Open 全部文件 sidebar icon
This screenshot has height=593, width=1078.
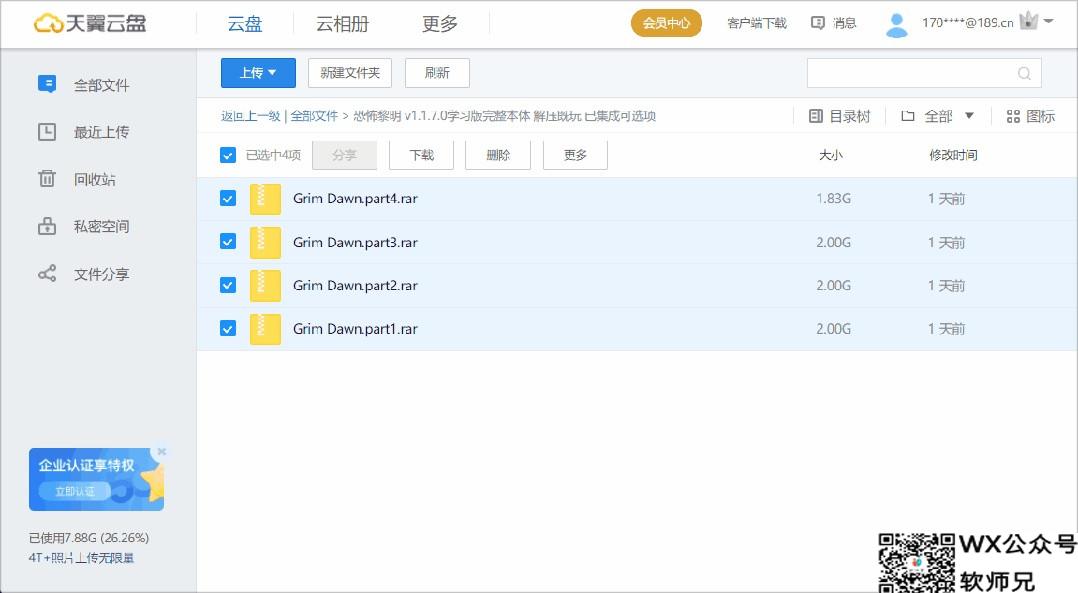click(47, 84)
